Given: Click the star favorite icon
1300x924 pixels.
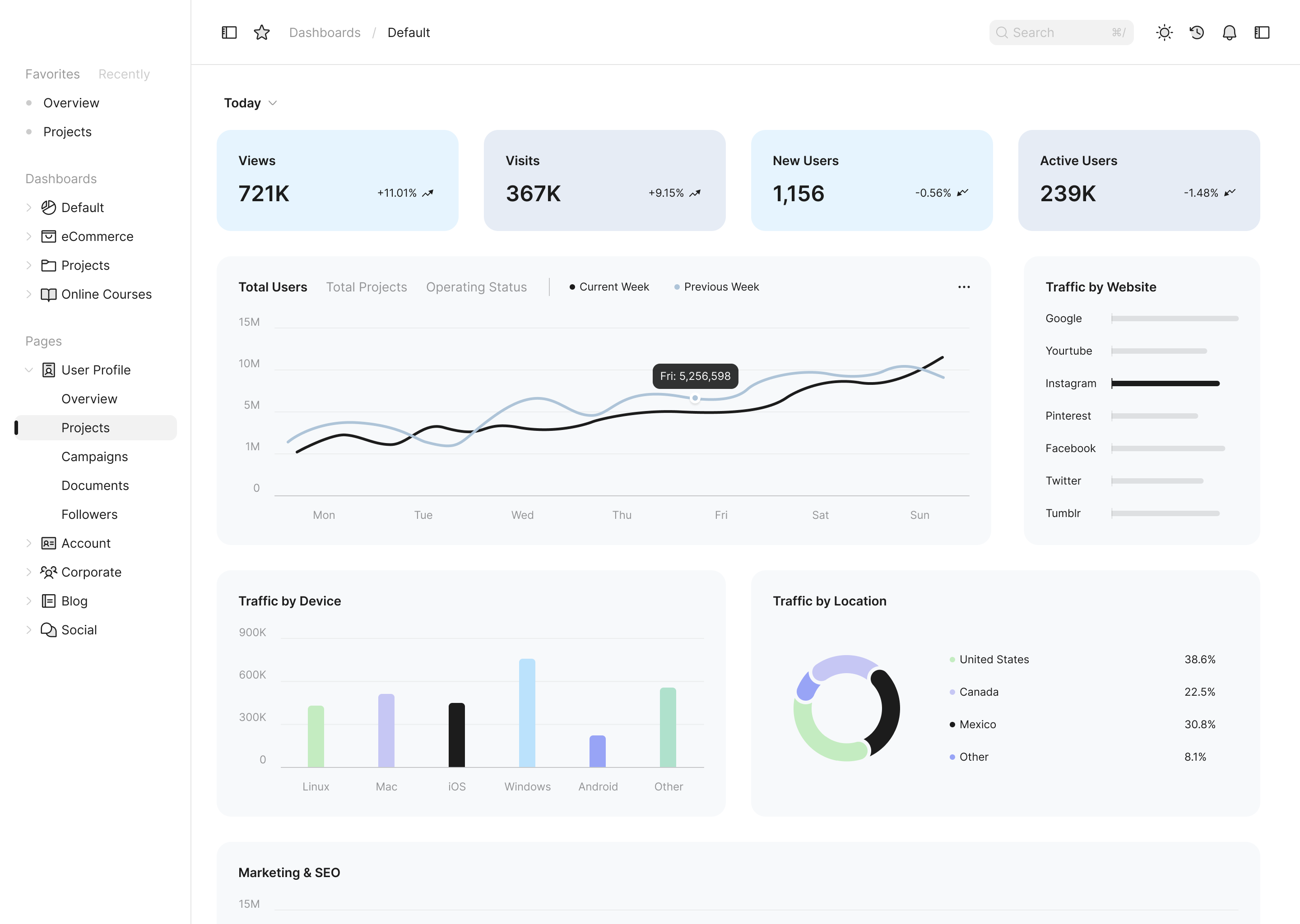Looking at the screenshot, I should [x=262, y=32].
